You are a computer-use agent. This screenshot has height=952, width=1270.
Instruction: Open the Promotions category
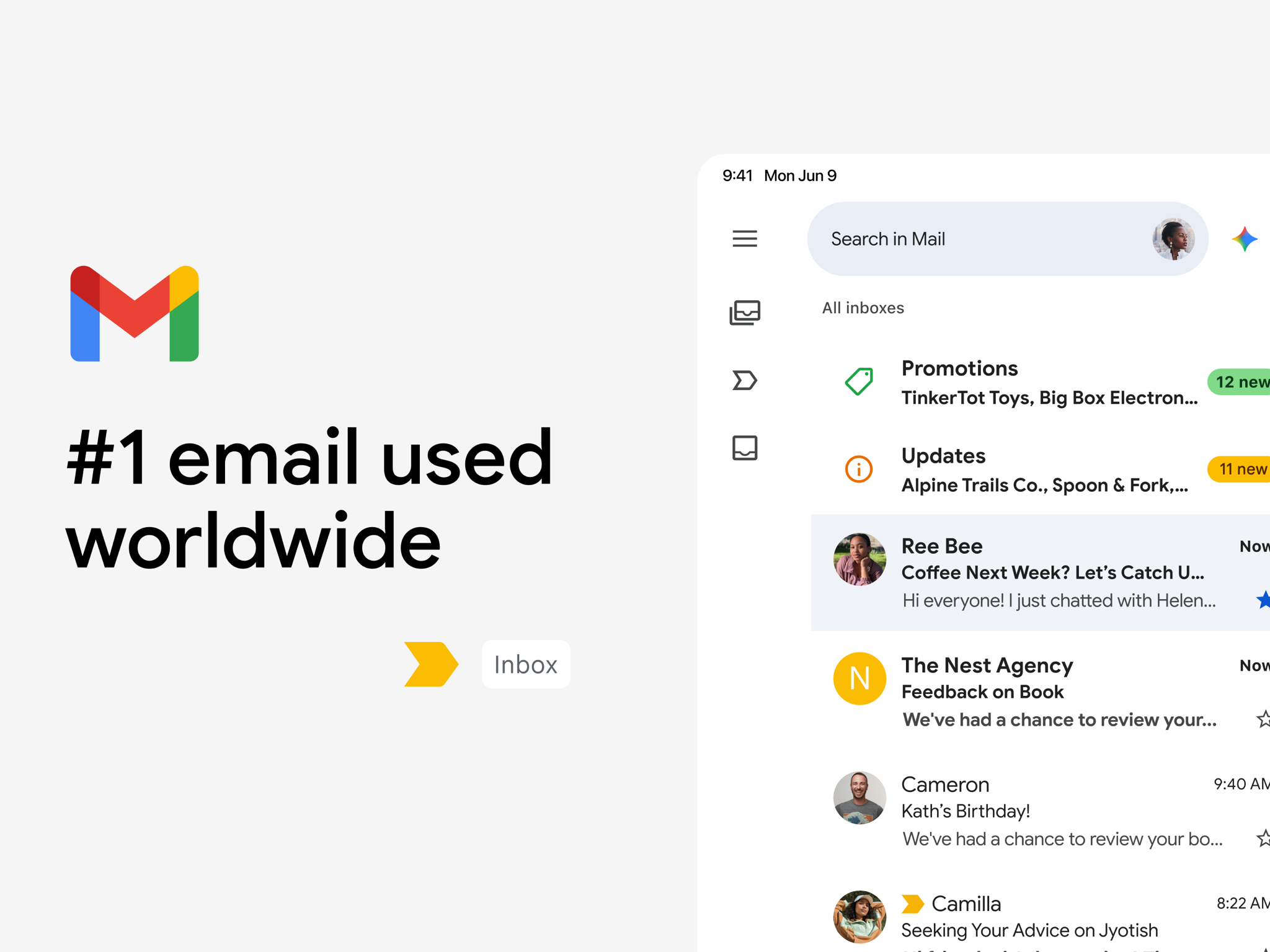1040,382
